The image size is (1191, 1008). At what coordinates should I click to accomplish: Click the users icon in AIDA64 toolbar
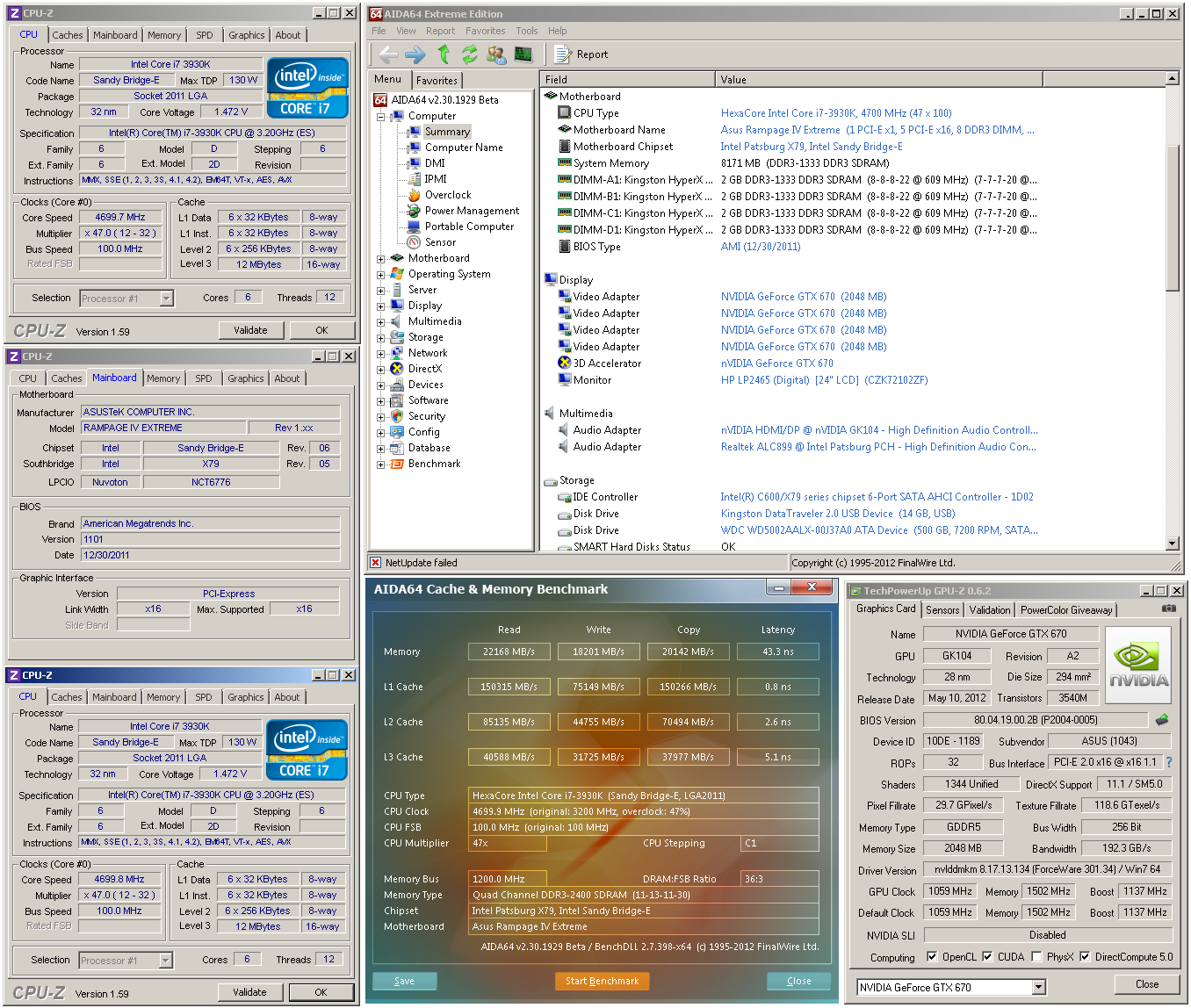pyautogui.click(x=496, y=54)
